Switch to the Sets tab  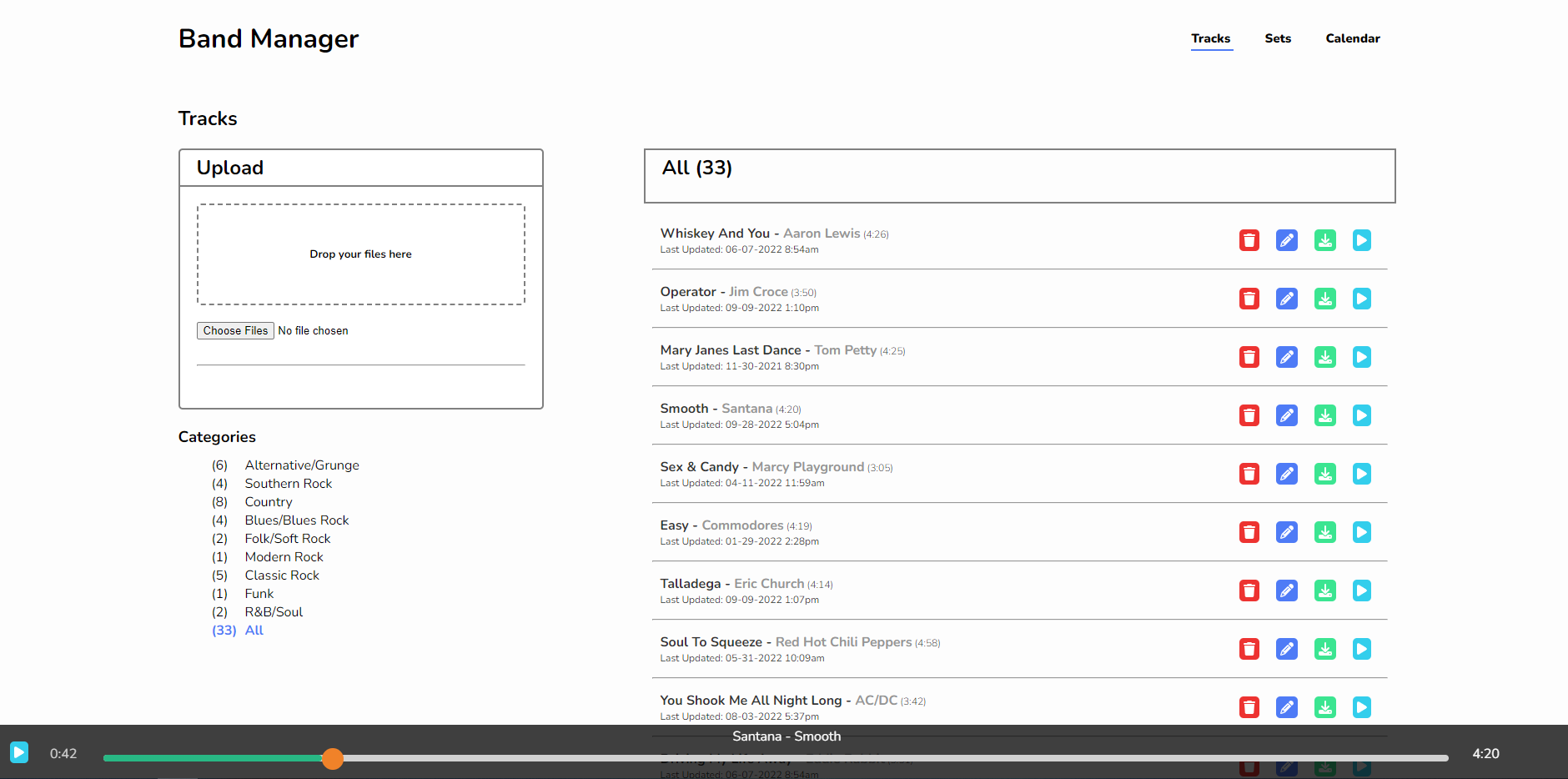coord(1278,38)
